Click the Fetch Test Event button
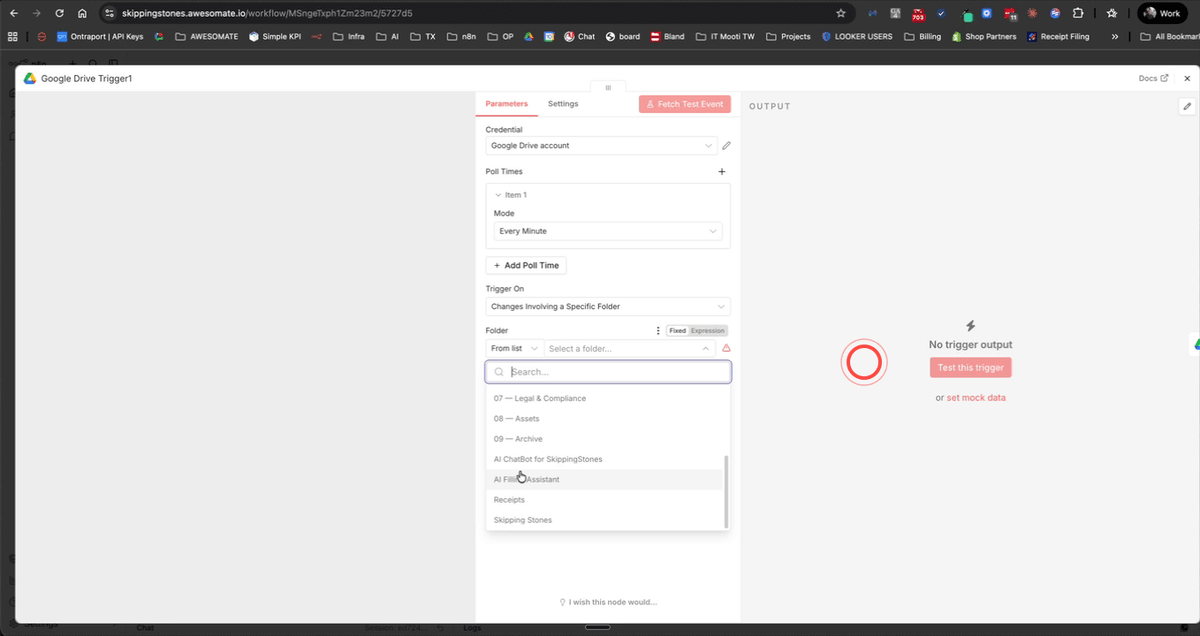 (x=684, y=103)
